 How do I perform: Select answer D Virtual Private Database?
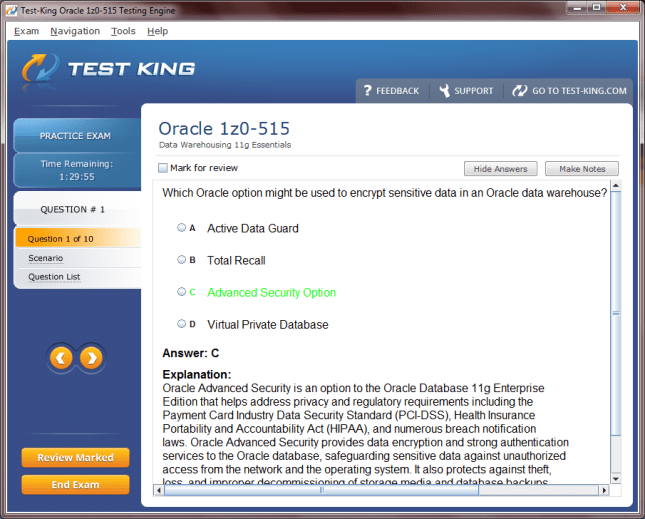[181, 324]
